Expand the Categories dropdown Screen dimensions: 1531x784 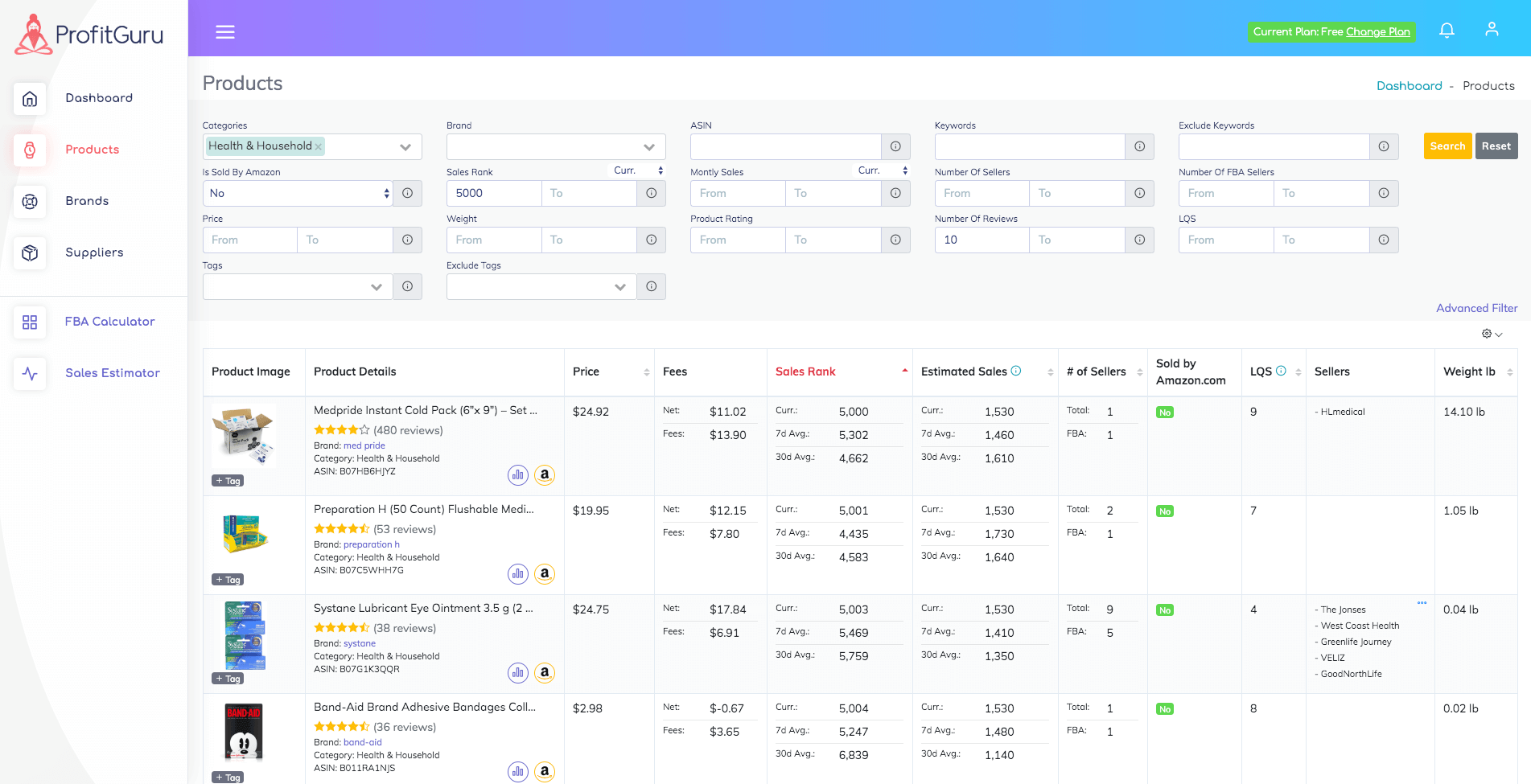[405, 147]
